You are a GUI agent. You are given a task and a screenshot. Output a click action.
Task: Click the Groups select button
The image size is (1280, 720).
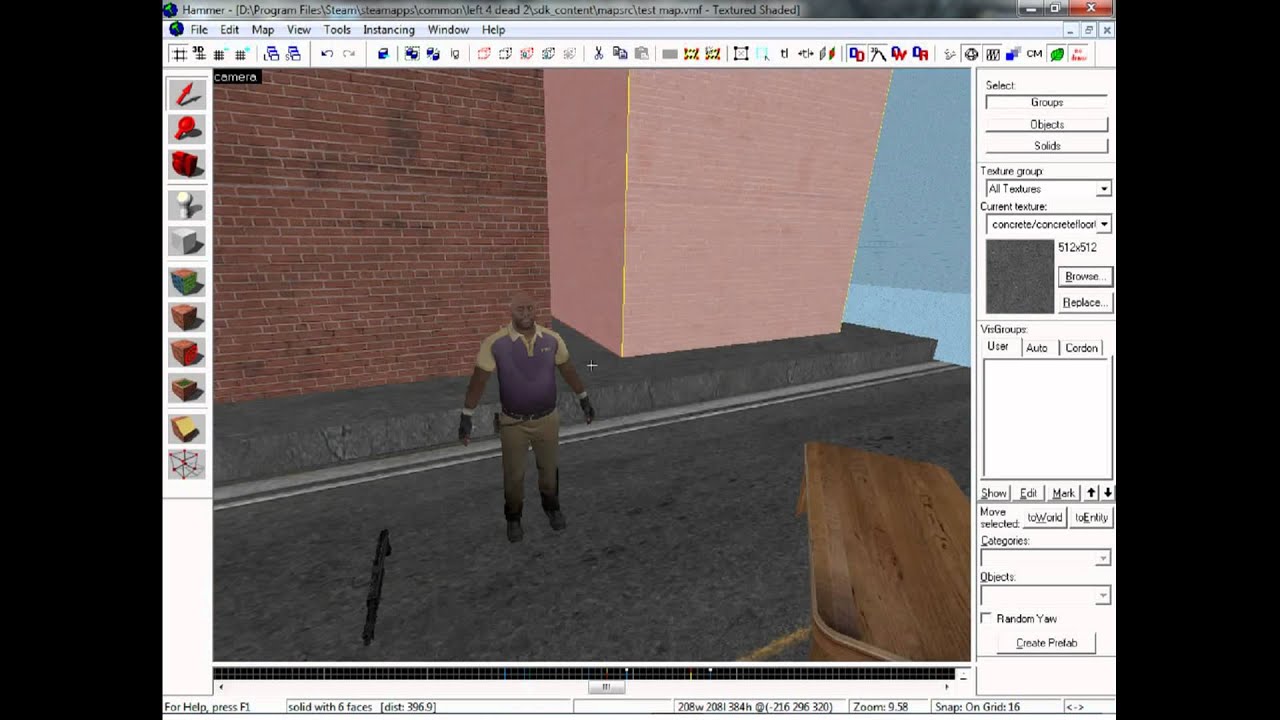pyautogui.click(x=1047, y=102)
